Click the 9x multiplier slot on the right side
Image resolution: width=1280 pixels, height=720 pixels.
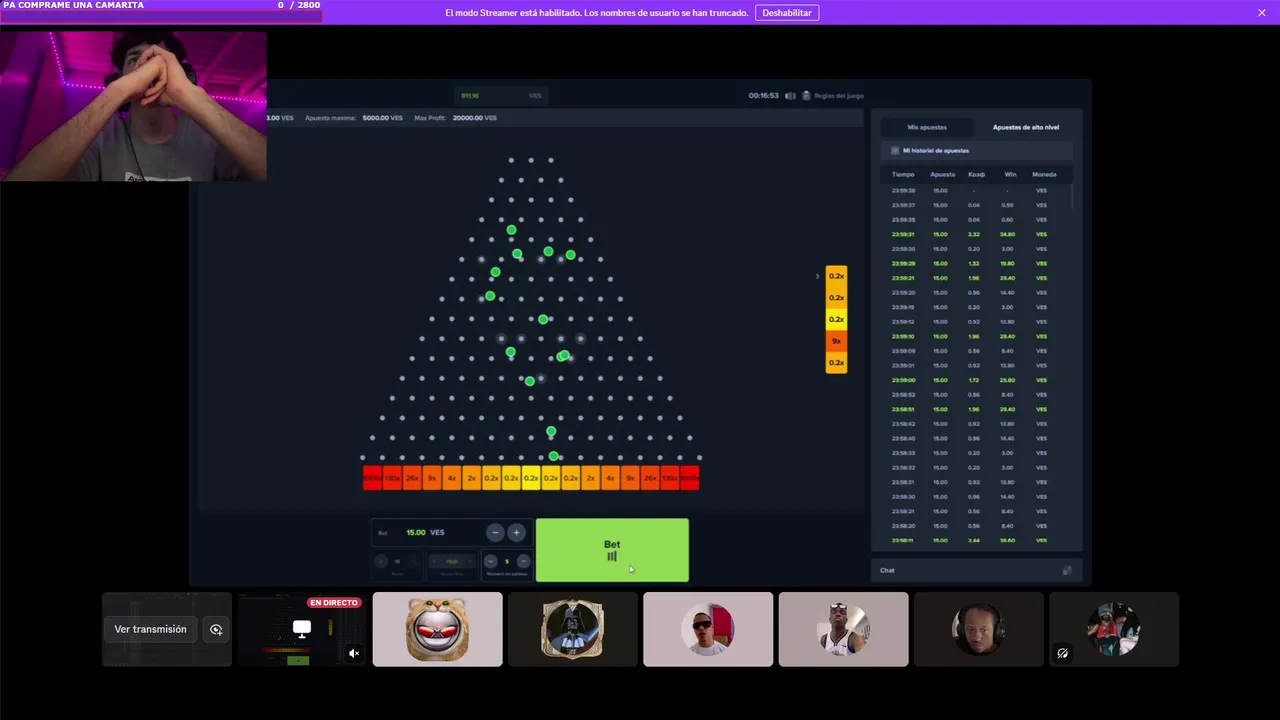coord(630,478)
